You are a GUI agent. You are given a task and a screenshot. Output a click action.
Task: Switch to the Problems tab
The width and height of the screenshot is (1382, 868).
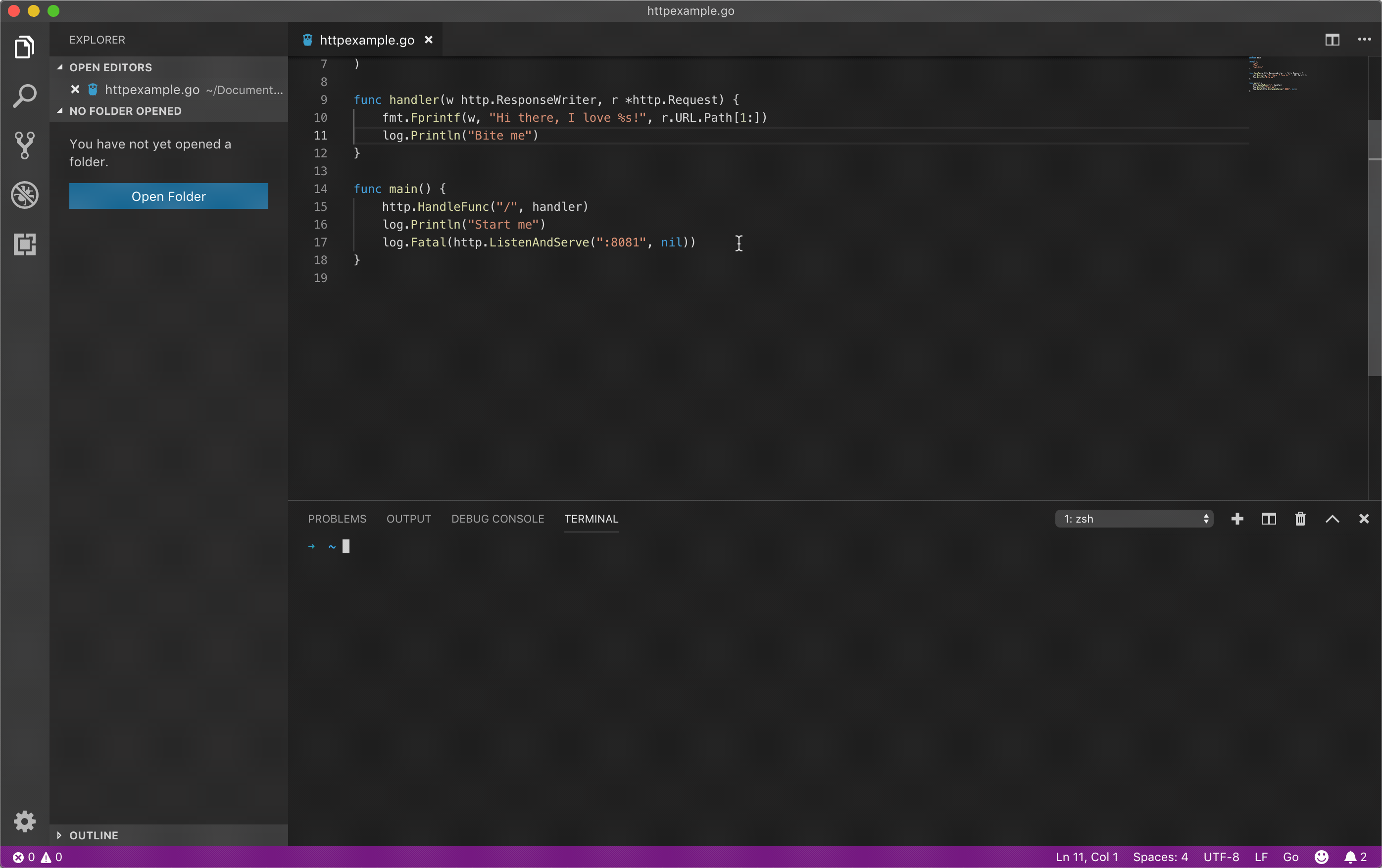pos(337,519)
